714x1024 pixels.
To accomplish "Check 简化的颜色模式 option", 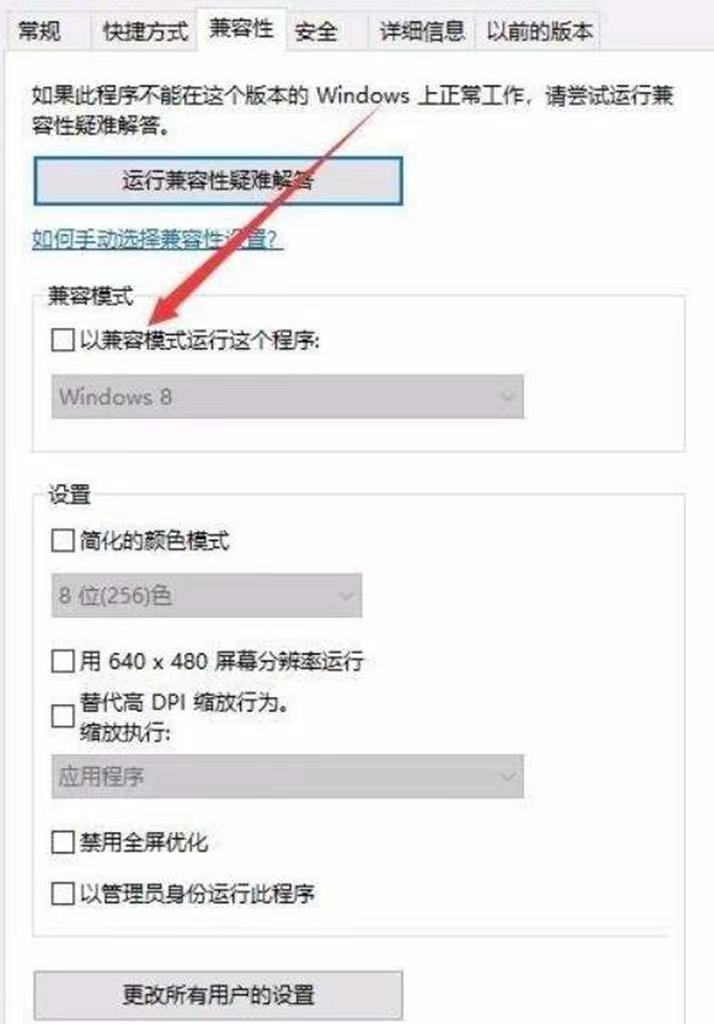I will (63, 540).
